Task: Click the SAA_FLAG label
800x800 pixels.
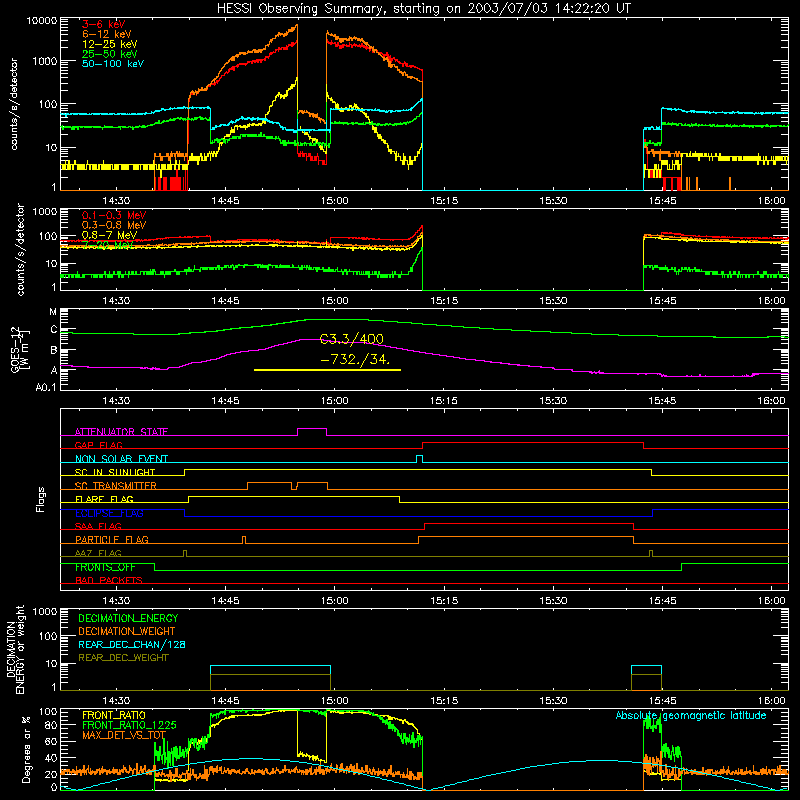Action: click(x=98, y=526)
